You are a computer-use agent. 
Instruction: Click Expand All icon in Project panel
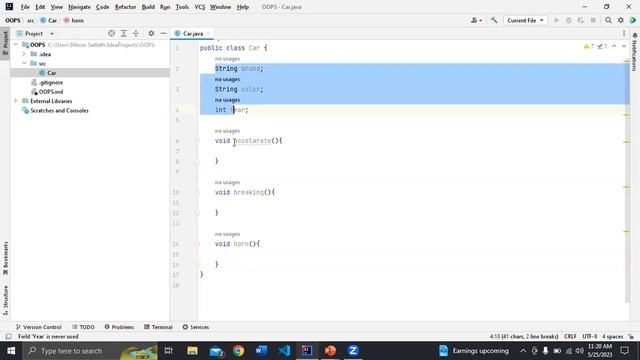124,33
